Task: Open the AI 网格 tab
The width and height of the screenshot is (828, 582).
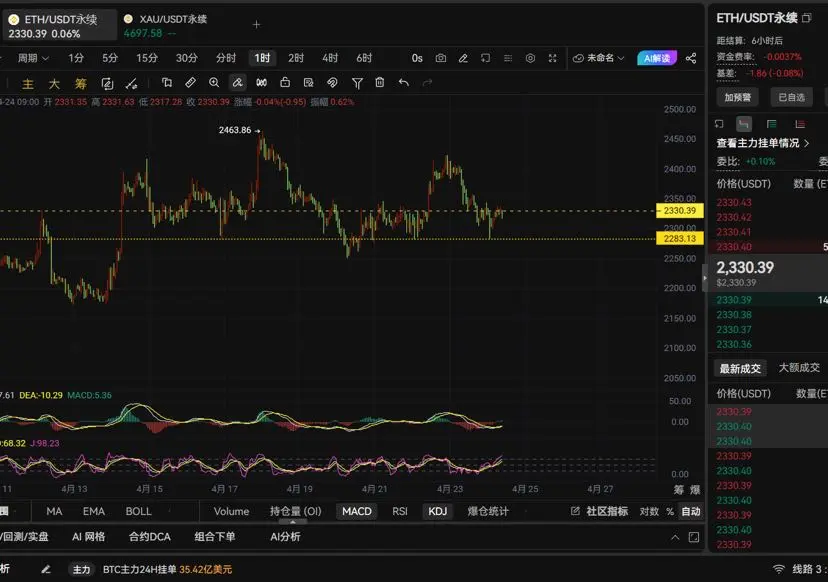Action: coord(88,537)
